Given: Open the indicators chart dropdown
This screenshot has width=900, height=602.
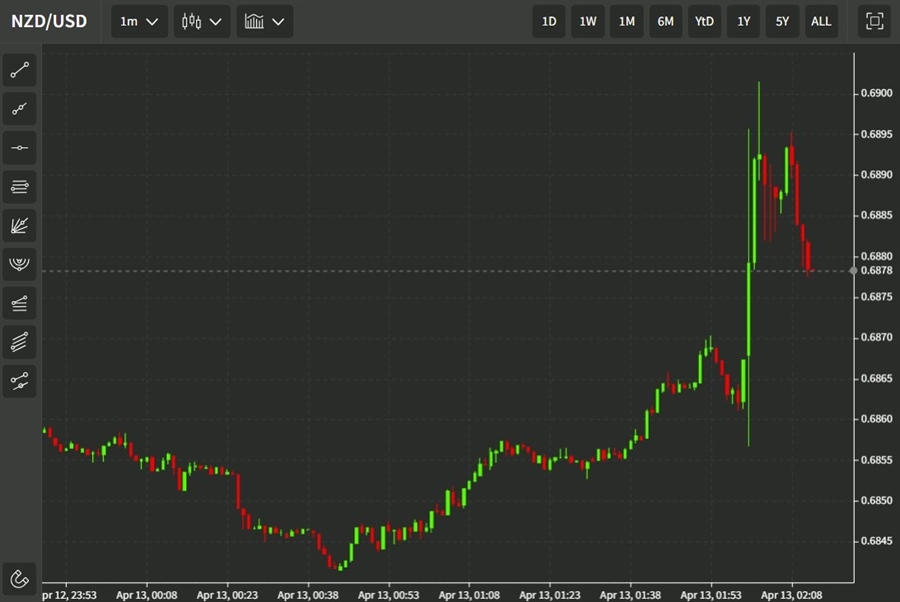Looking at the screenshot, I should click(x=264, y=21).
